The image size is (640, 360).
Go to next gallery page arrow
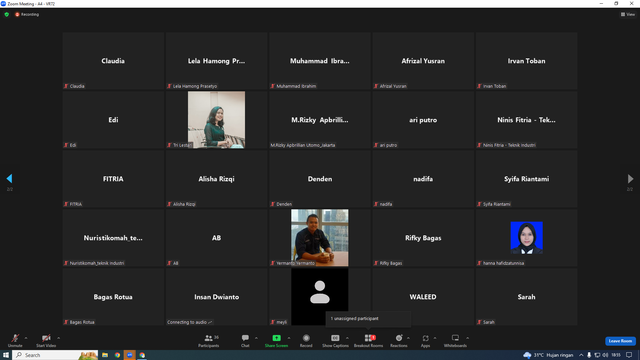pyautogui.click(x=630, y=178)
